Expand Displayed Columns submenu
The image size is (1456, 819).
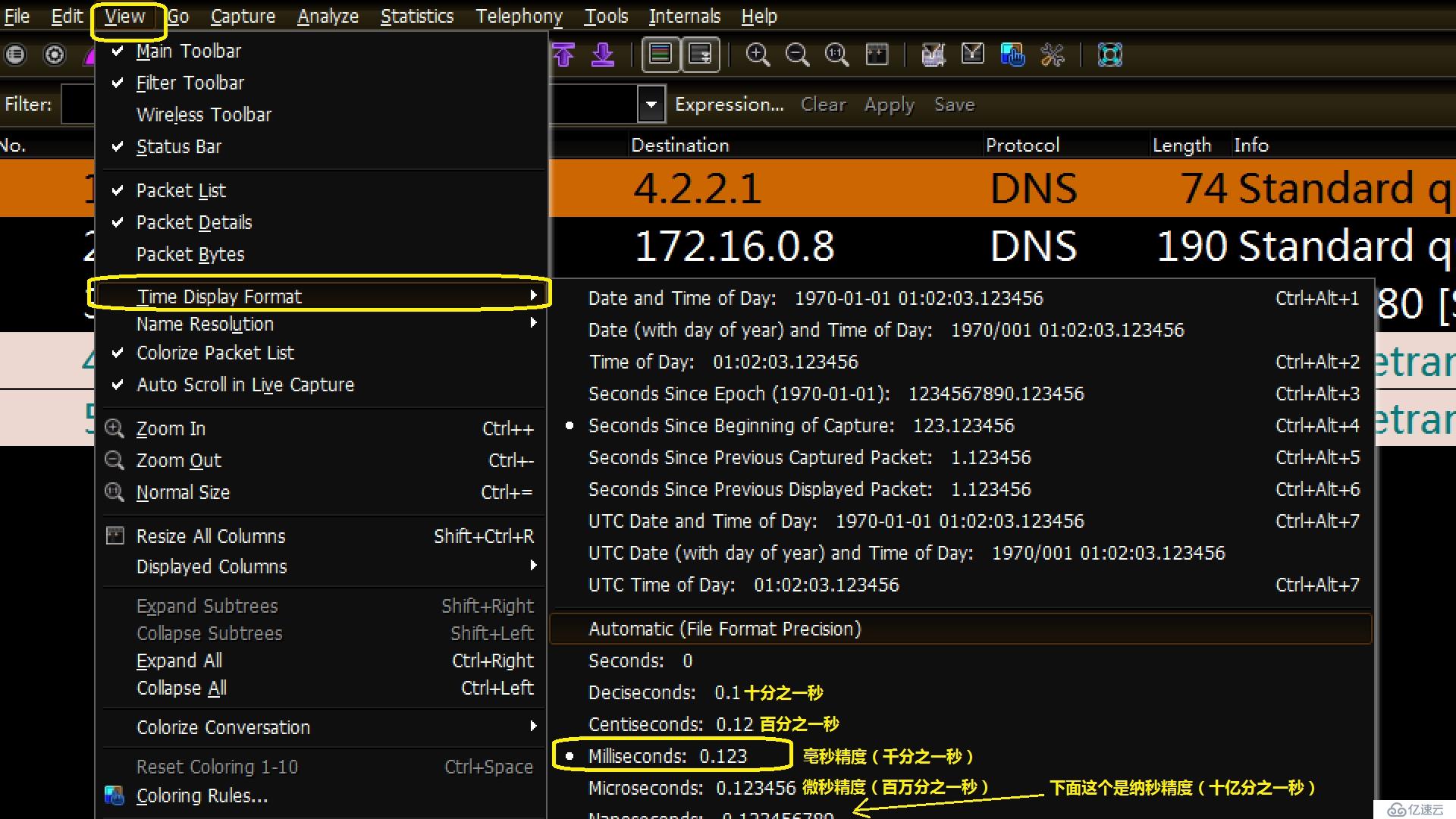[320, 567]
